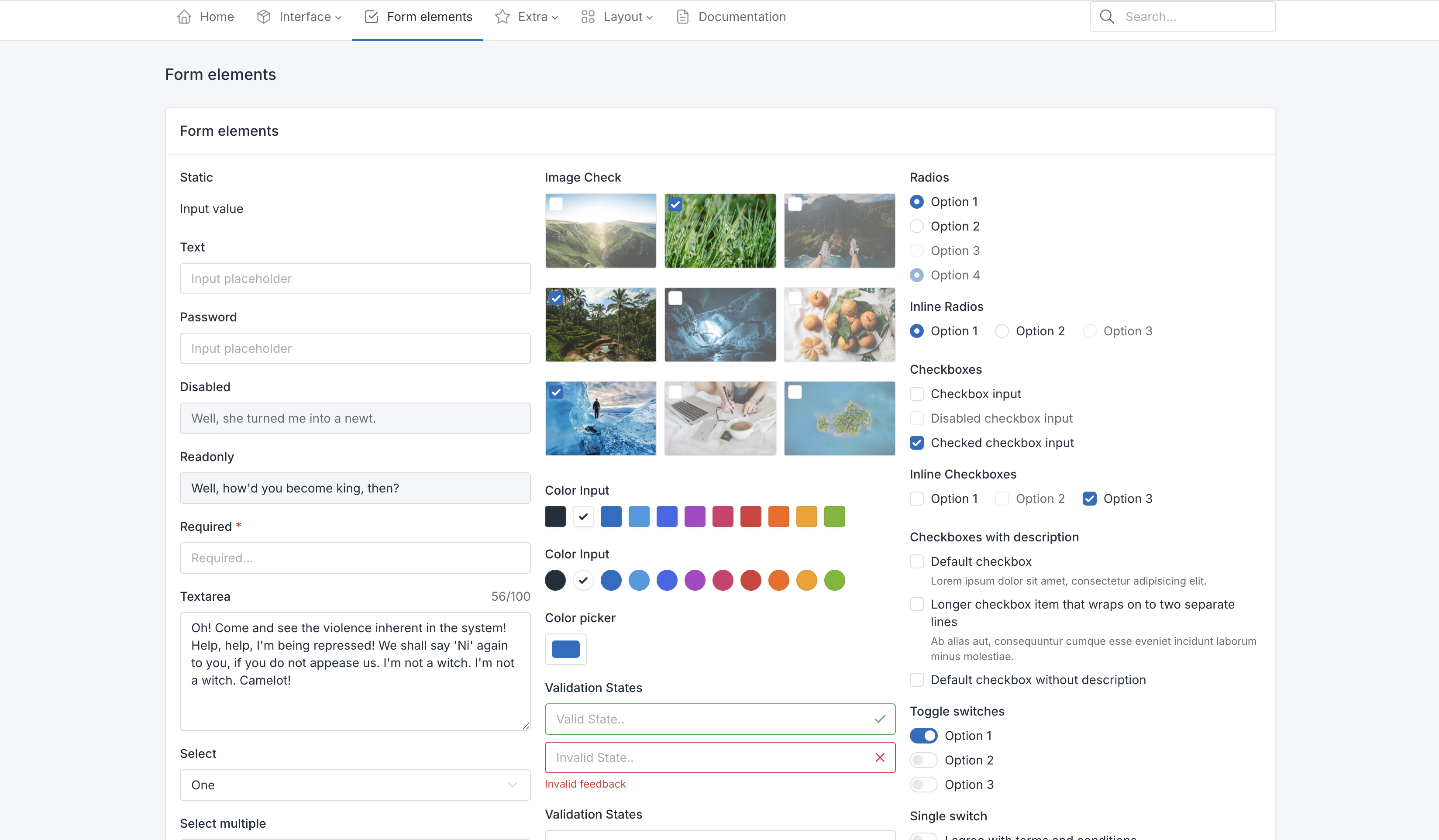Pick the purple round color swatch

click(695, 580)
